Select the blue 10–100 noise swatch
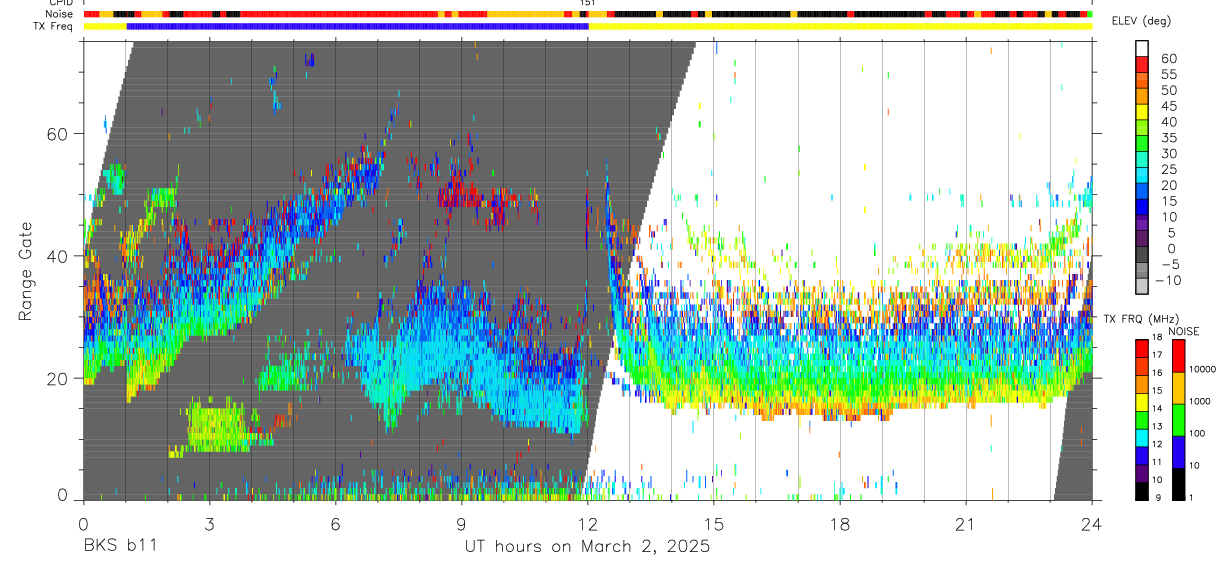 [1178, 451]
